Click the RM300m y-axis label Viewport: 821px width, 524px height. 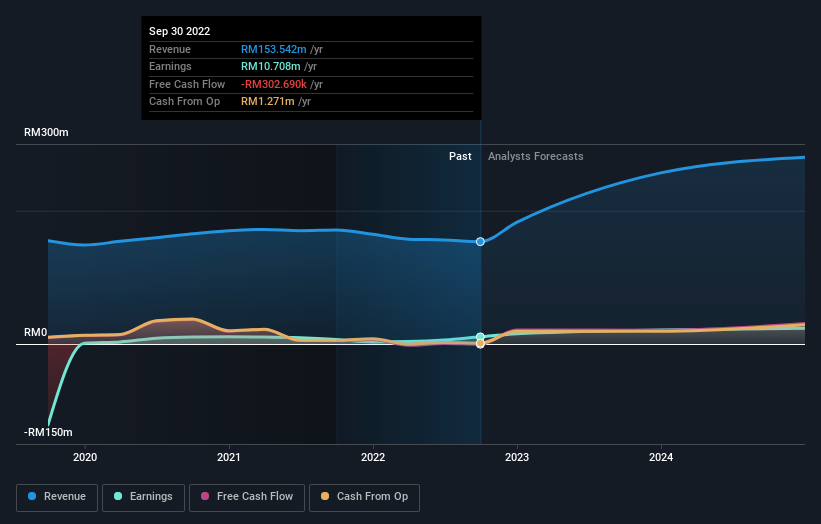click(x=46, y=132)
